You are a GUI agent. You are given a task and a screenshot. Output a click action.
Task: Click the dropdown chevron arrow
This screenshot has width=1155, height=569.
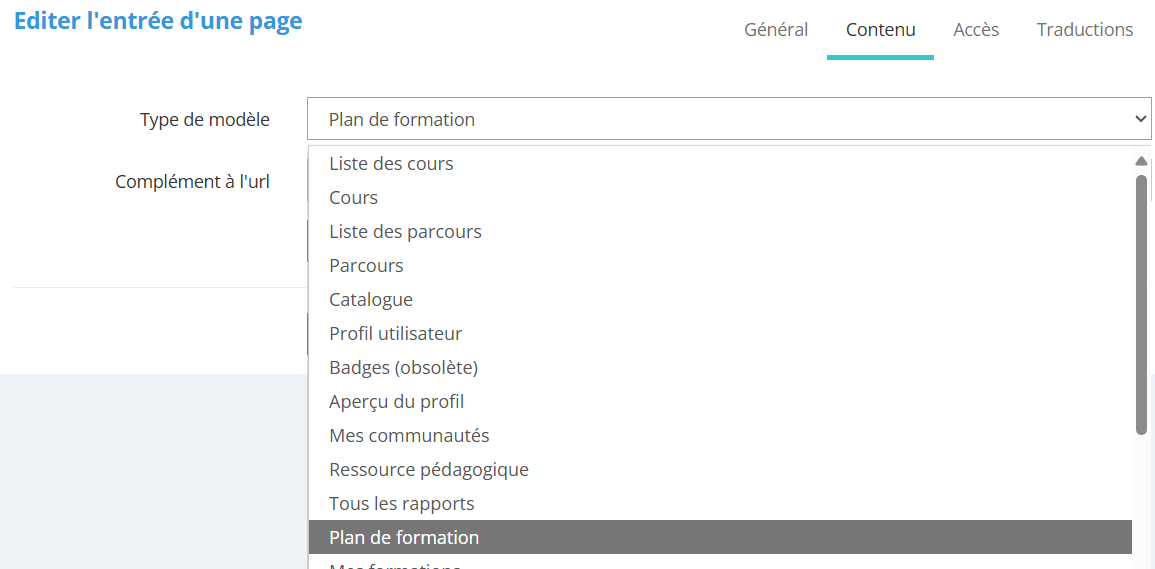pos(1141,119)
